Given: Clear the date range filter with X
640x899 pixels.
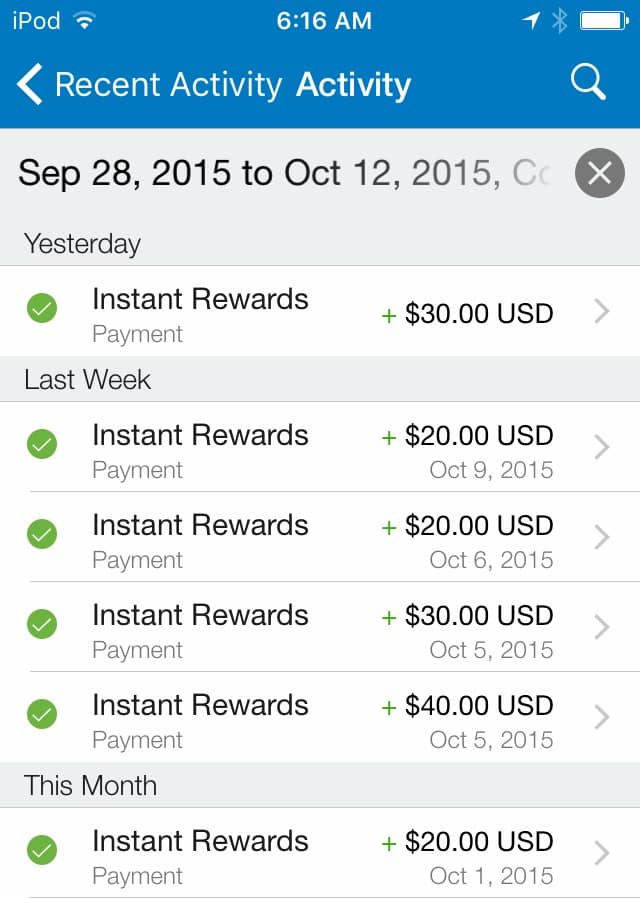Looking at the screenshot, I should click(600, 173).
